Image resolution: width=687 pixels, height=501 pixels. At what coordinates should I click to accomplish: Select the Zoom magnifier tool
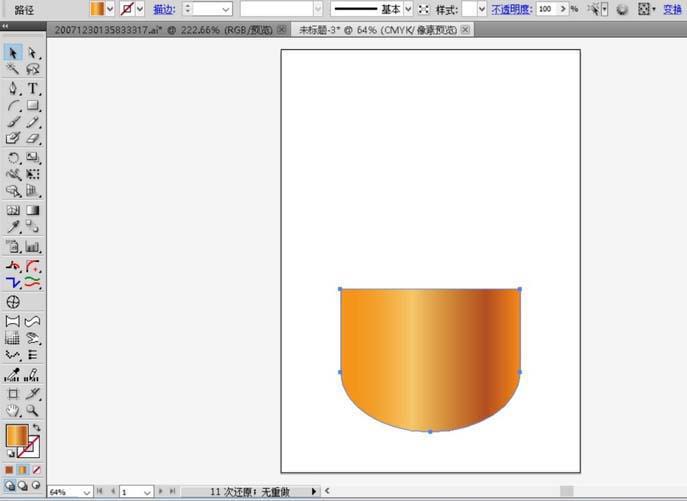coord(33,410)
